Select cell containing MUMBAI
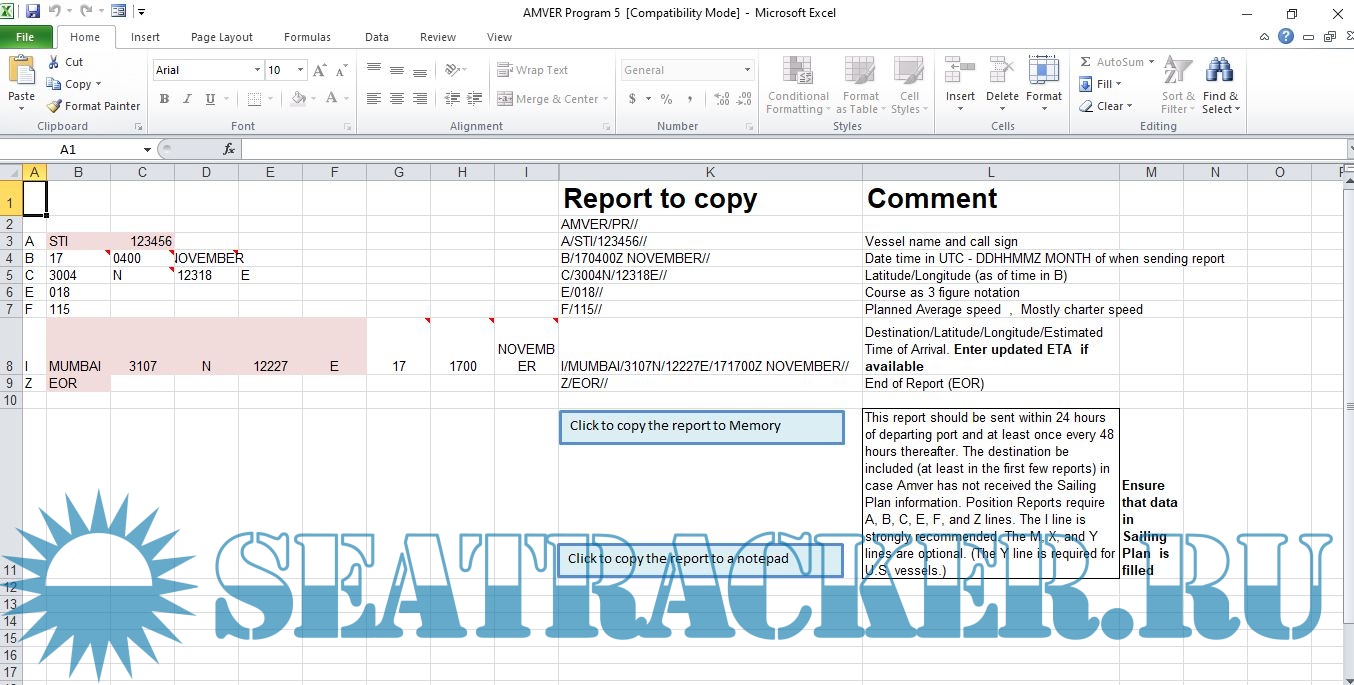This screenshot has width=1354, height=685. pos(78,366)
